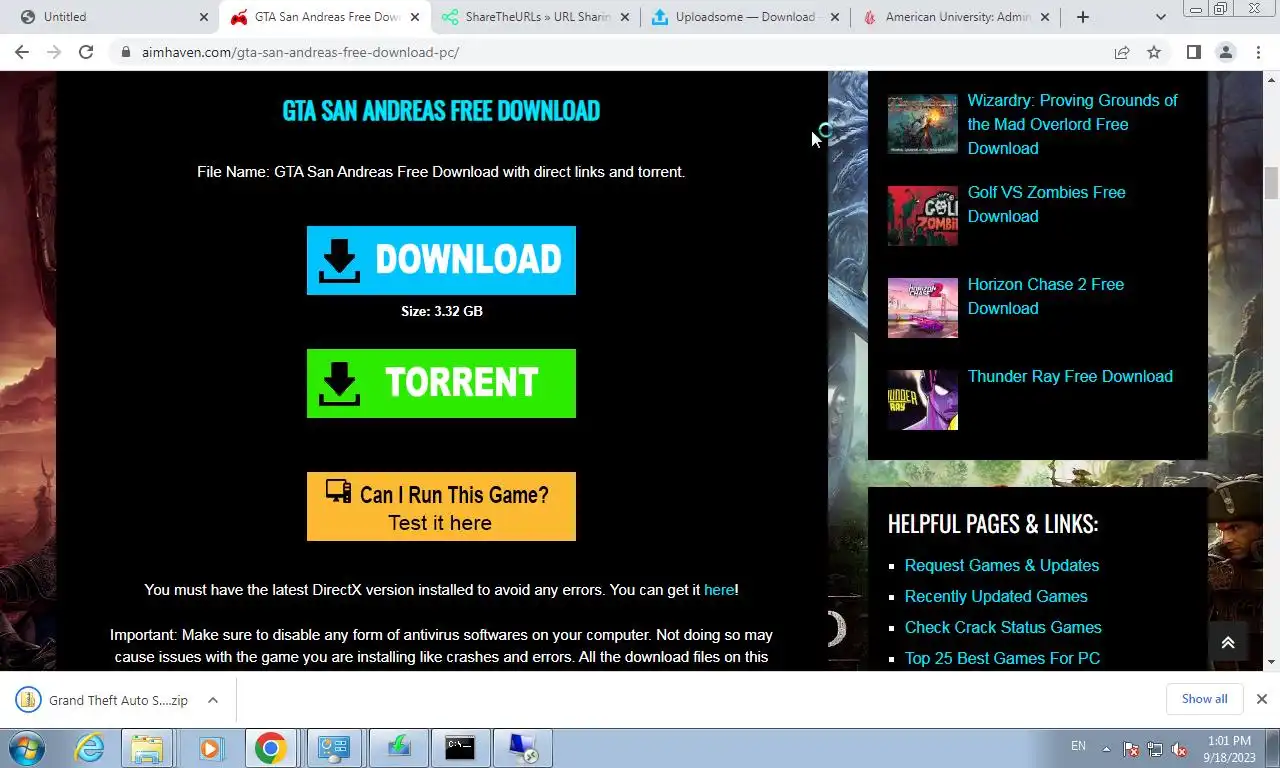This screenshot has height=768, width=1280.
Task: Click the GTA SAN ANDREAS FREE DOWNLOAD heading
Action: click(x=441, y=110)
